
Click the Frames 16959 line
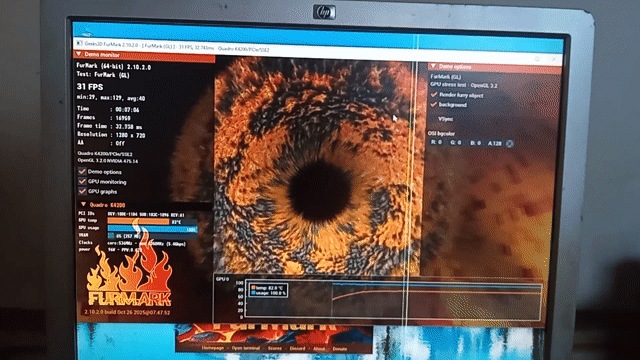[104, 118]
